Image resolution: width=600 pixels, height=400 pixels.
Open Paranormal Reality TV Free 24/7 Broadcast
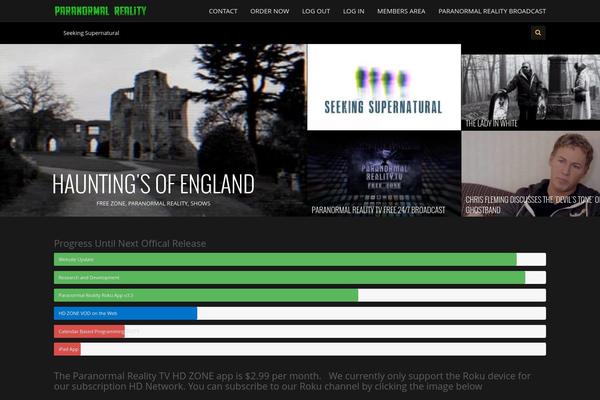pyautogui.click(x=384, y=174)
